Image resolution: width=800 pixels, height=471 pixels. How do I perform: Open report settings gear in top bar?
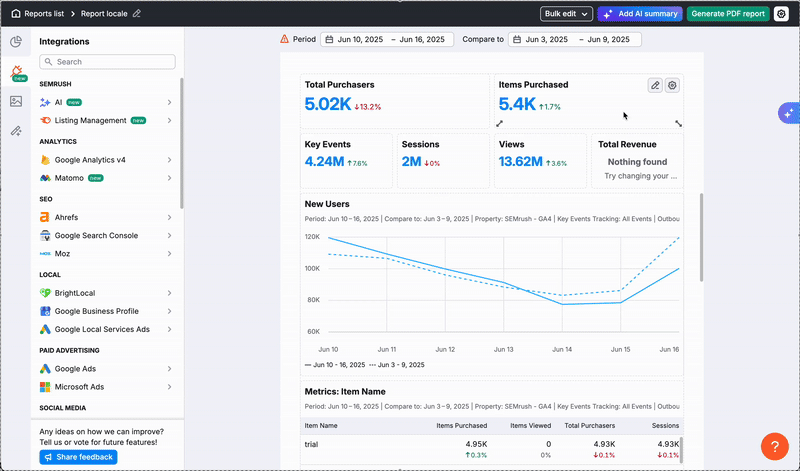coord(781,14)
